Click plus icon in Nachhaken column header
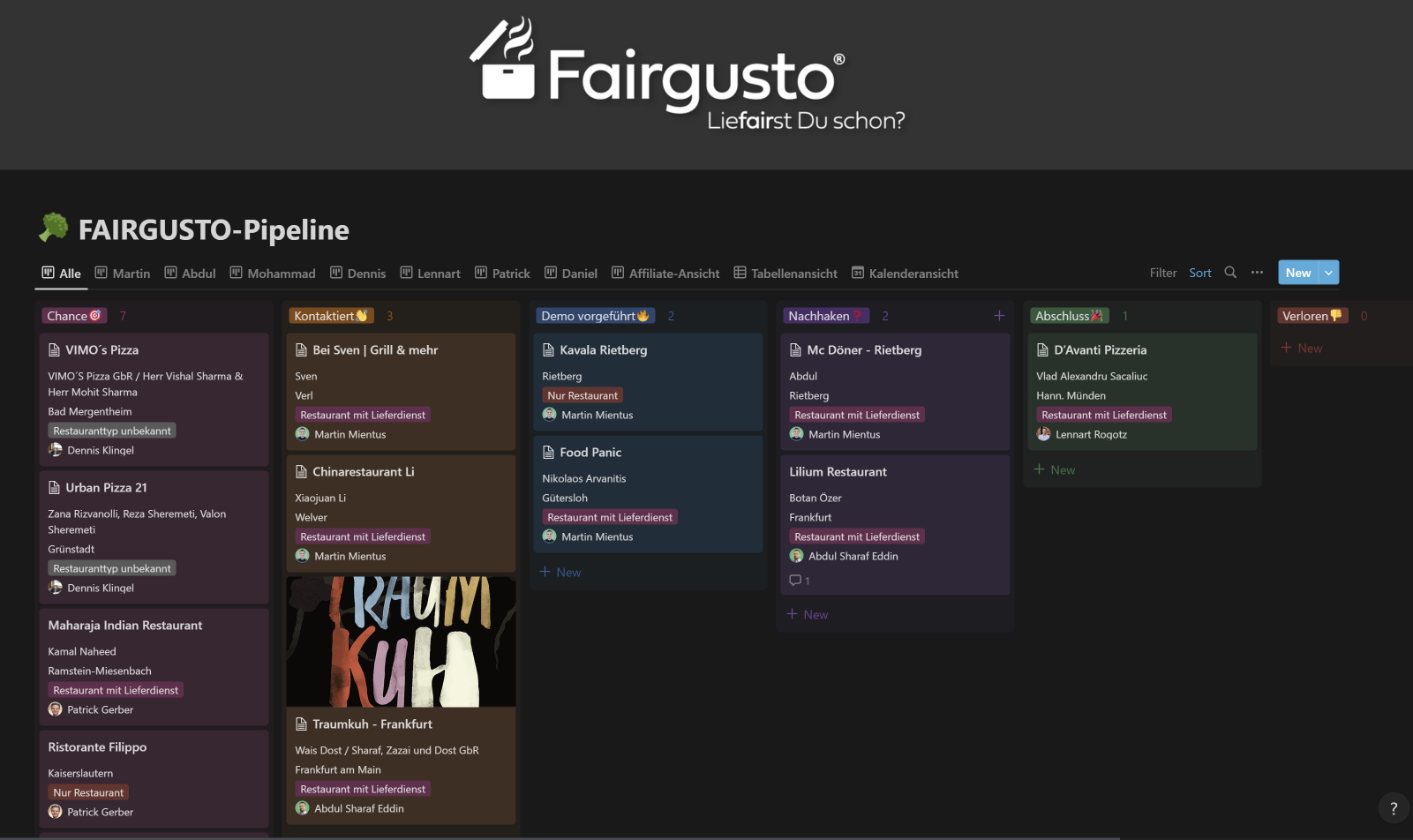Image resolution: width=1413 pixels, height=840 pixels. (x=999, y=316)
